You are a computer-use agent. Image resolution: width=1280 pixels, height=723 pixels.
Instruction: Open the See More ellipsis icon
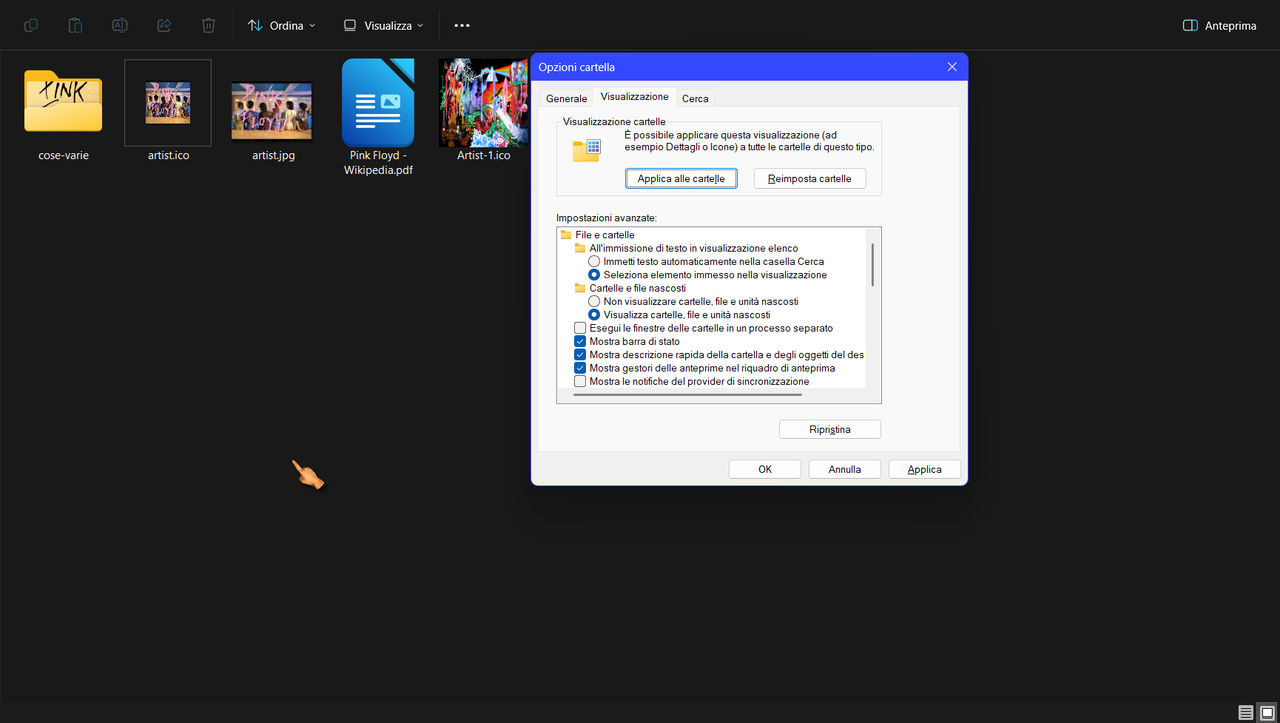[461, 25]
